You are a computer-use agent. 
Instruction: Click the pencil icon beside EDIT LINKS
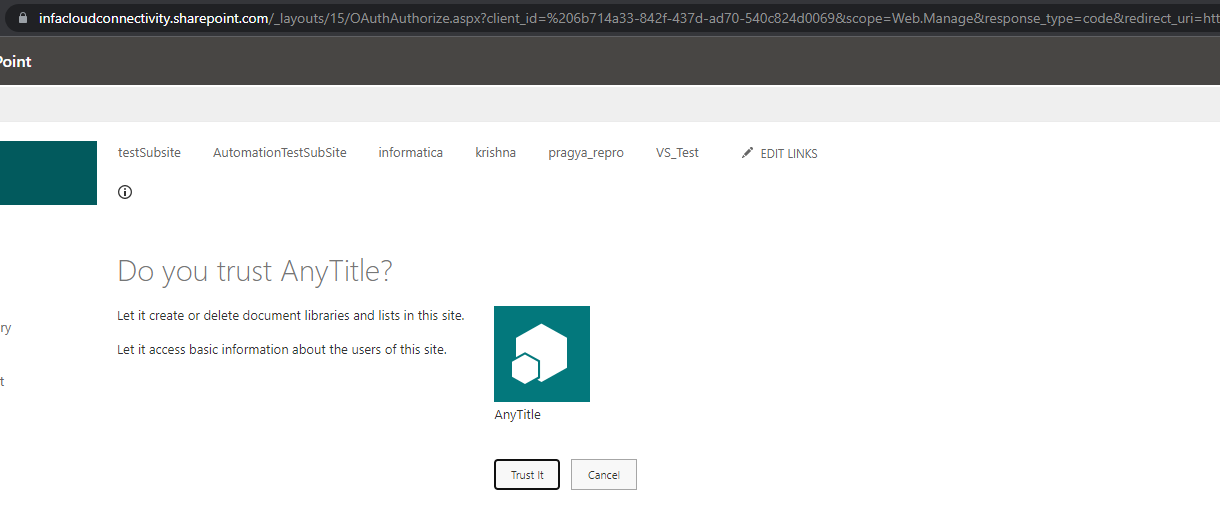[747, 153]
